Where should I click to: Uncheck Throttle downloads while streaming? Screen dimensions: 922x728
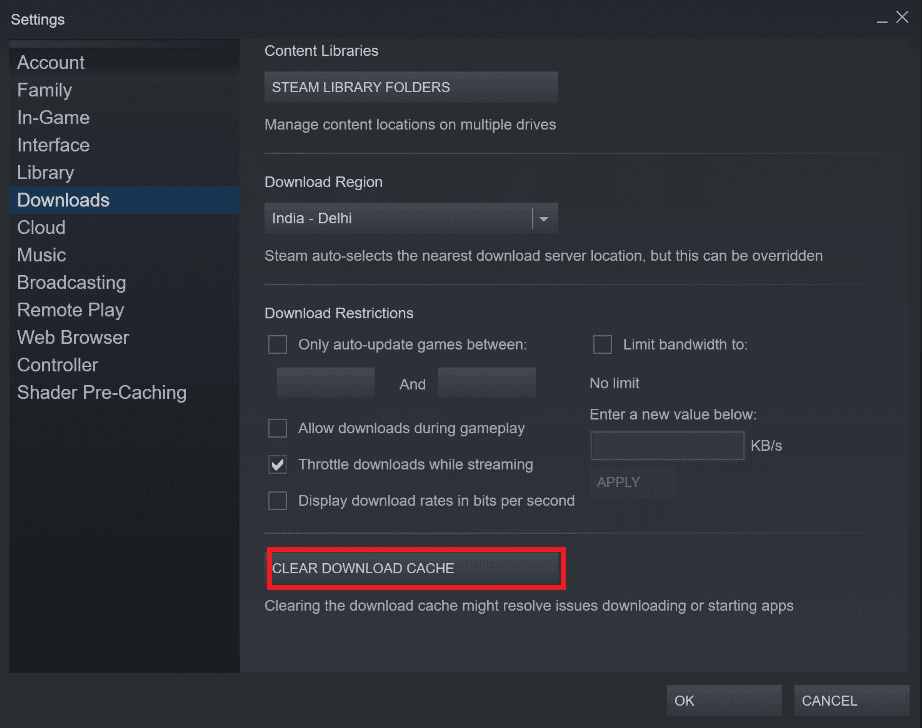(x=277, y=464)
